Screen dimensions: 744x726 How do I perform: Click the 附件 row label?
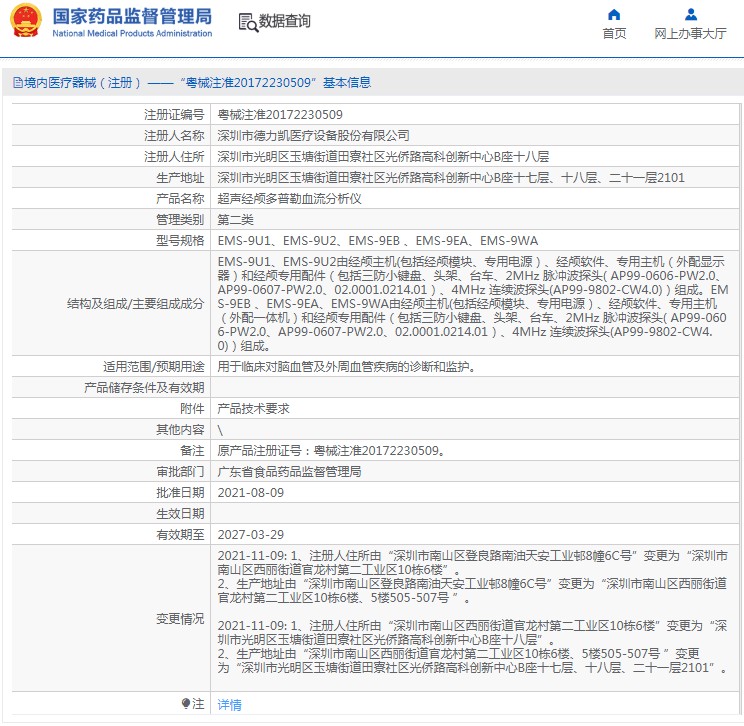tap(192, 409)
